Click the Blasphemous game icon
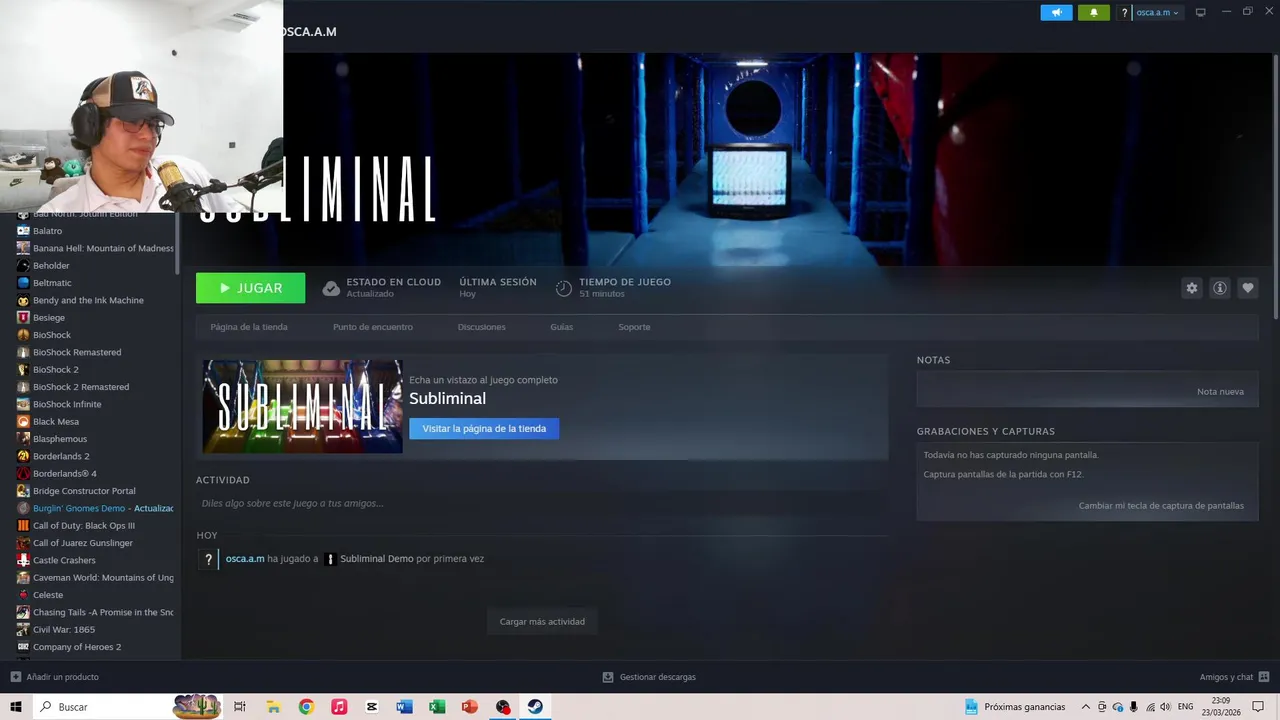The image size is (1280, 720). click(x=23, y=439)
